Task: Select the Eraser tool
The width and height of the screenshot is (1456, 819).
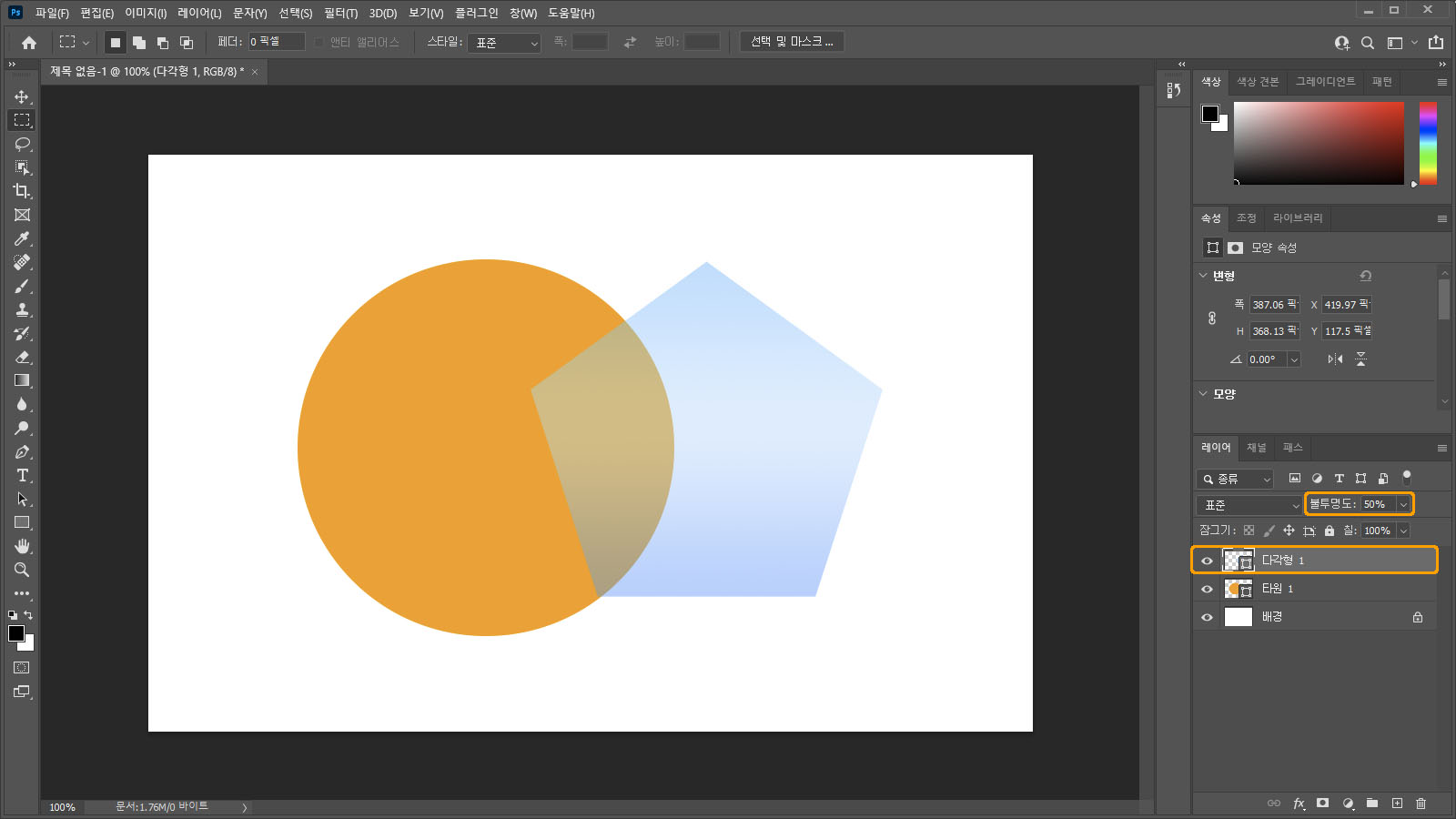Action: tap(22, 357)
